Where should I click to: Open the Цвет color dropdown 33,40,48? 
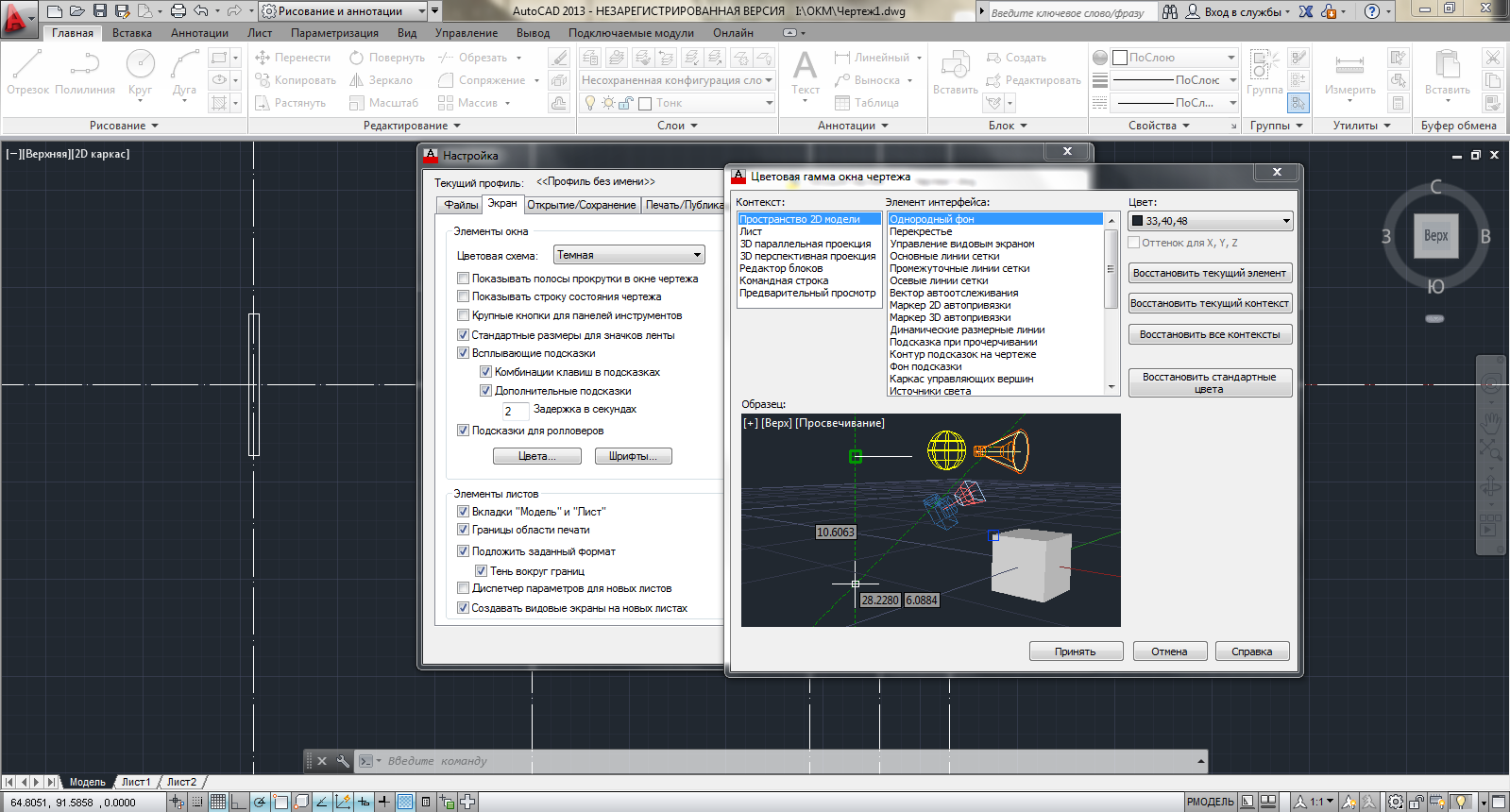click(x=1210, y=221)
